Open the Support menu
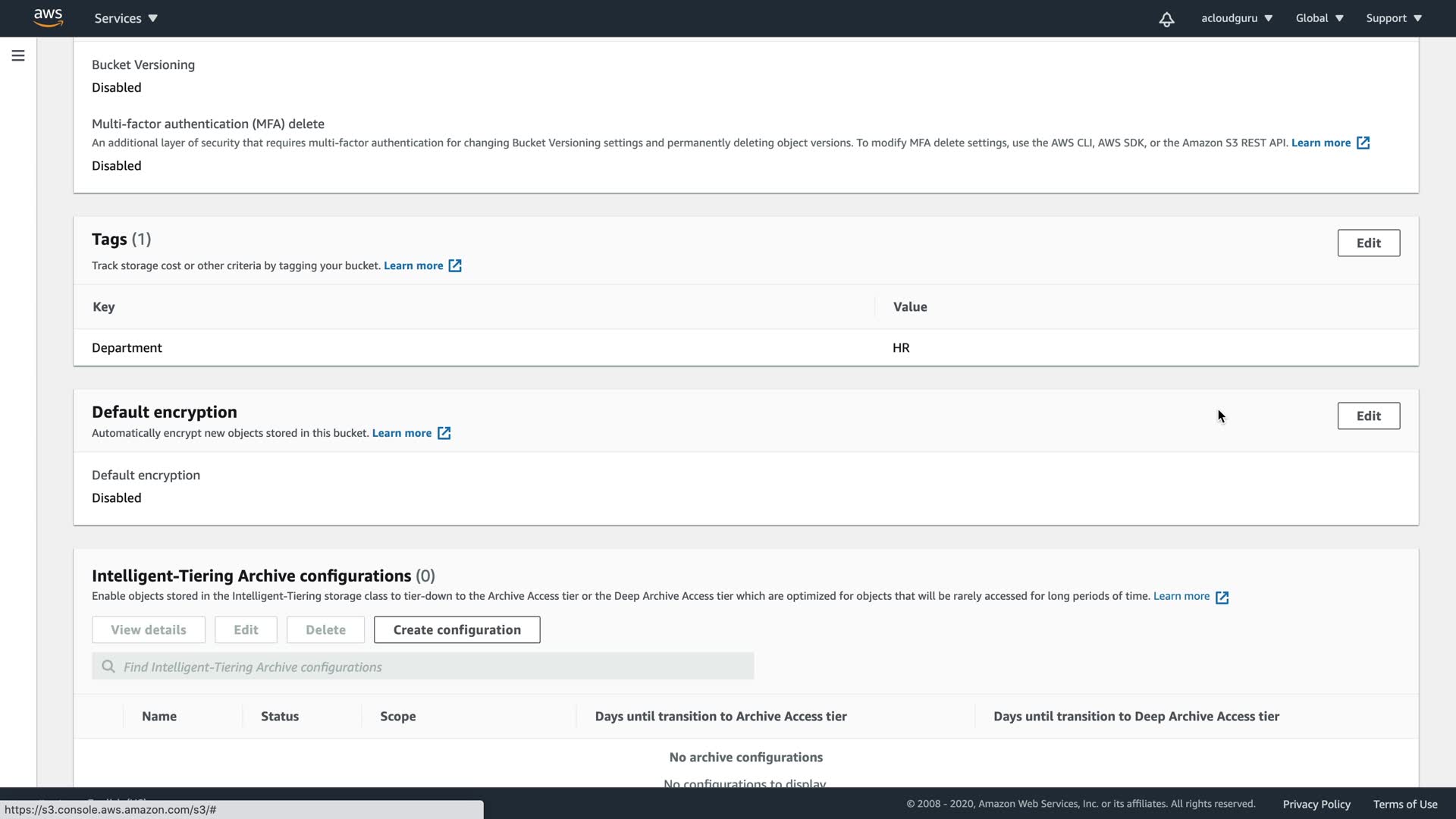 click(1393, 18)
